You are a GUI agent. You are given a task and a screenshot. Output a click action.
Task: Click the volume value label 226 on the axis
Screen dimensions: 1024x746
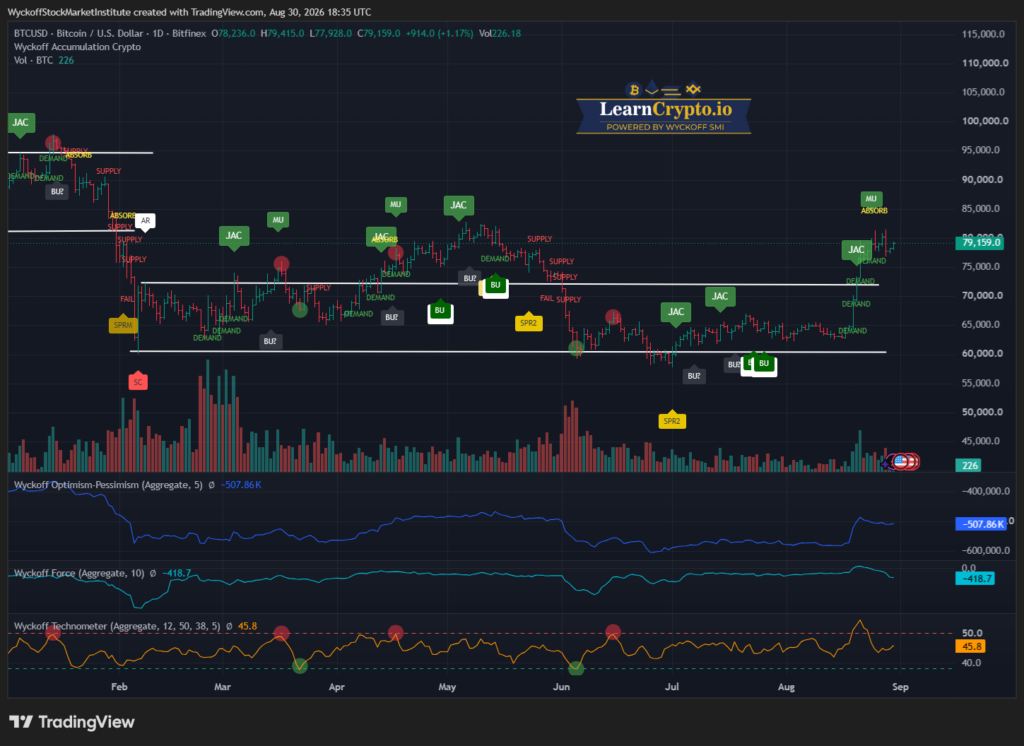pyautogui.click(x=970, y=465)
